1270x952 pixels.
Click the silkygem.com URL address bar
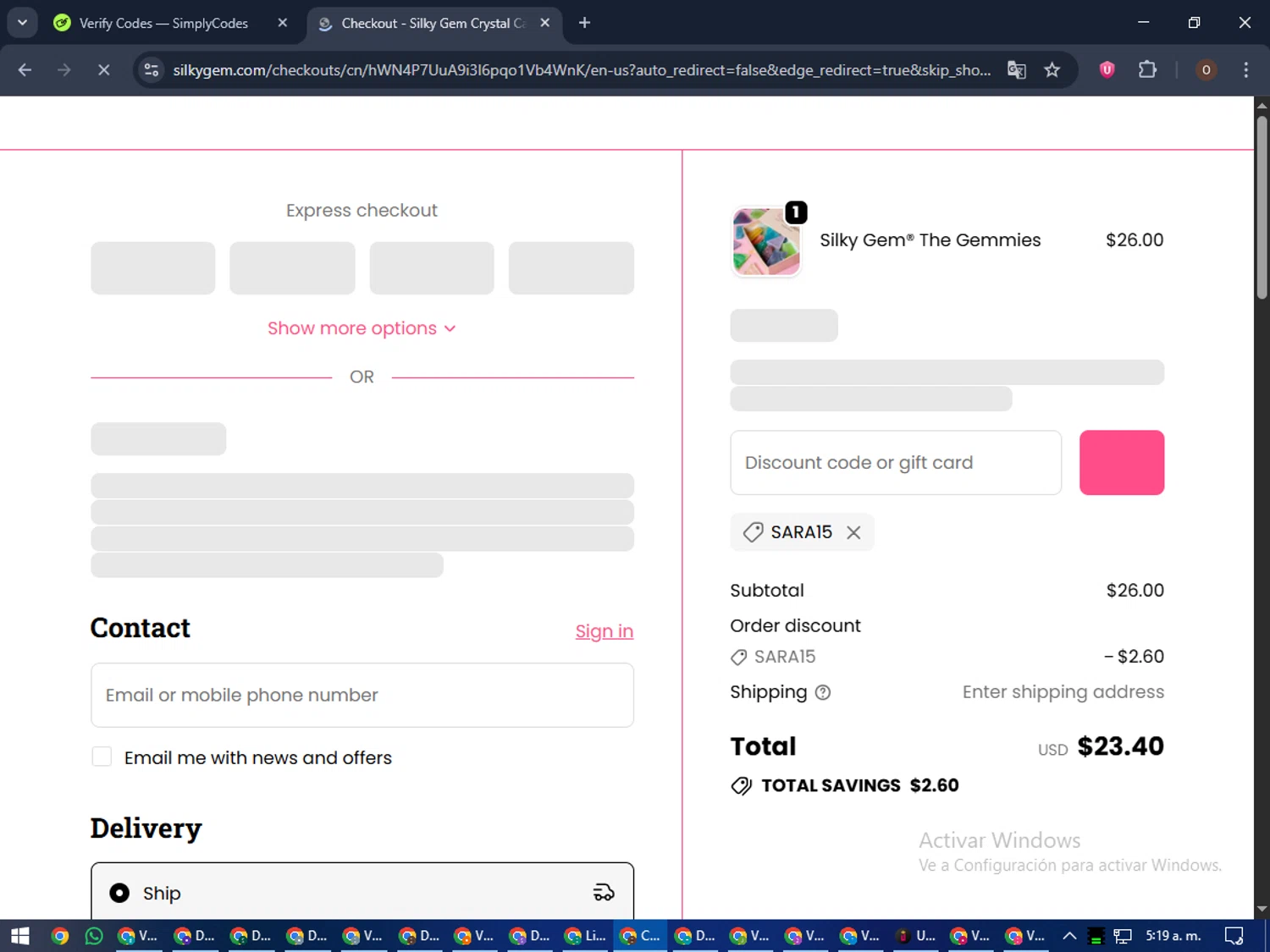coord(581,70)
